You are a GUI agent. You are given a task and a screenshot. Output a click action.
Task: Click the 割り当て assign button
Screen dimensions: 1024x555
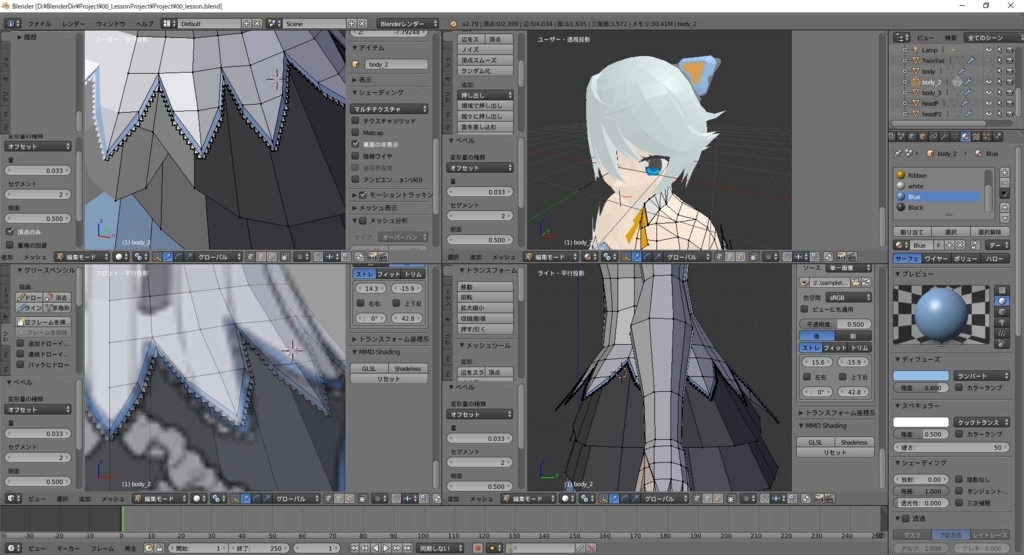point(912,232)
